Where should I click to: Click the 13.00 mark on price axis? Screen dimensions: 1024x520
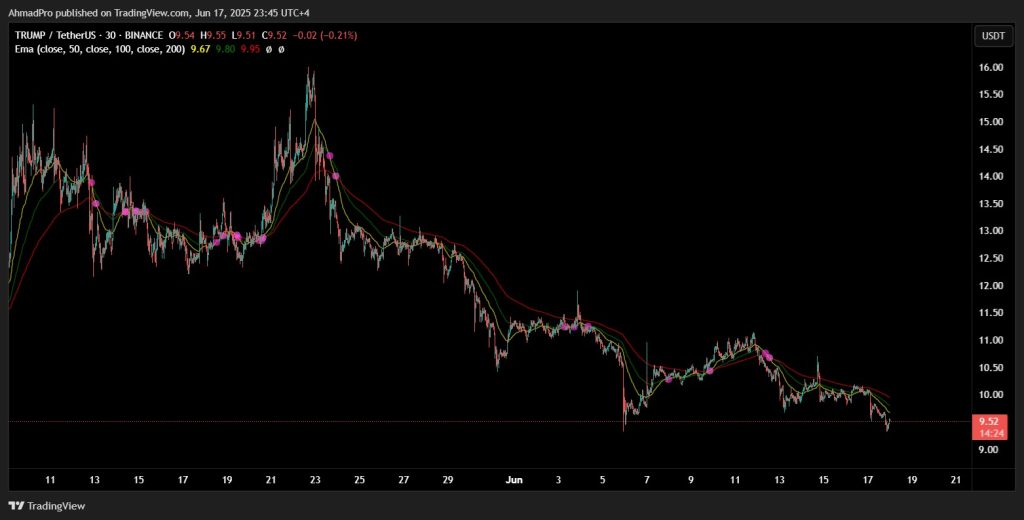tap(989, 231)
